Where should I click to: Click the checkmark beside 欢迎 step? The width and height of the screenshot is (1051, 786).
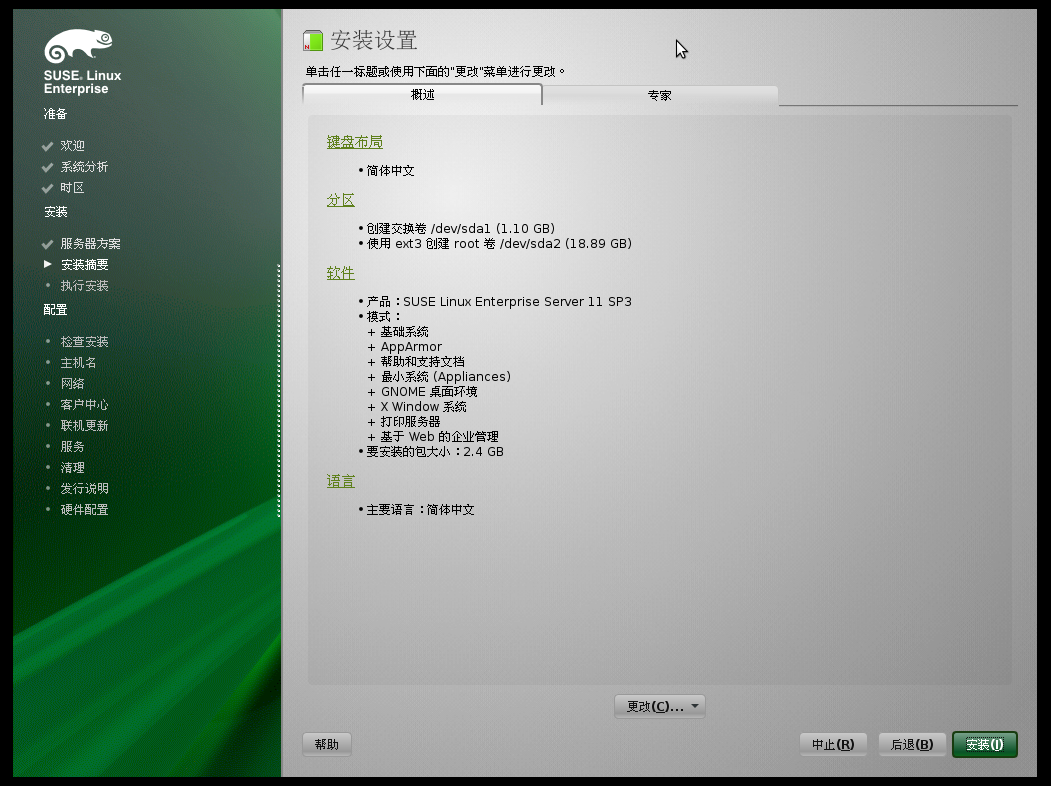click(x=46, y=145)
